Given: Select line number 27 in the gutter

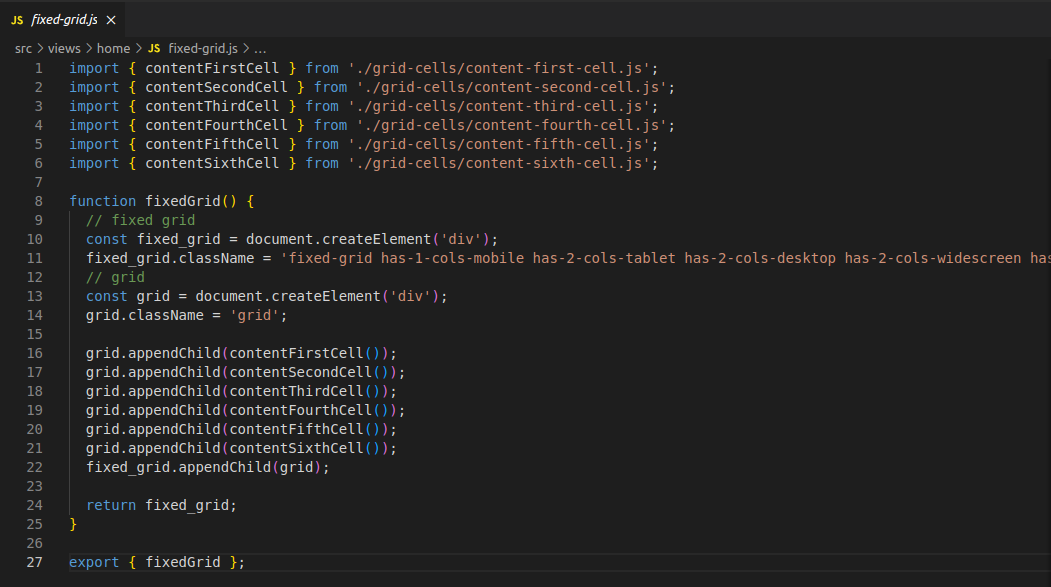Looking at the screenshot, I should tap(35, 562).
